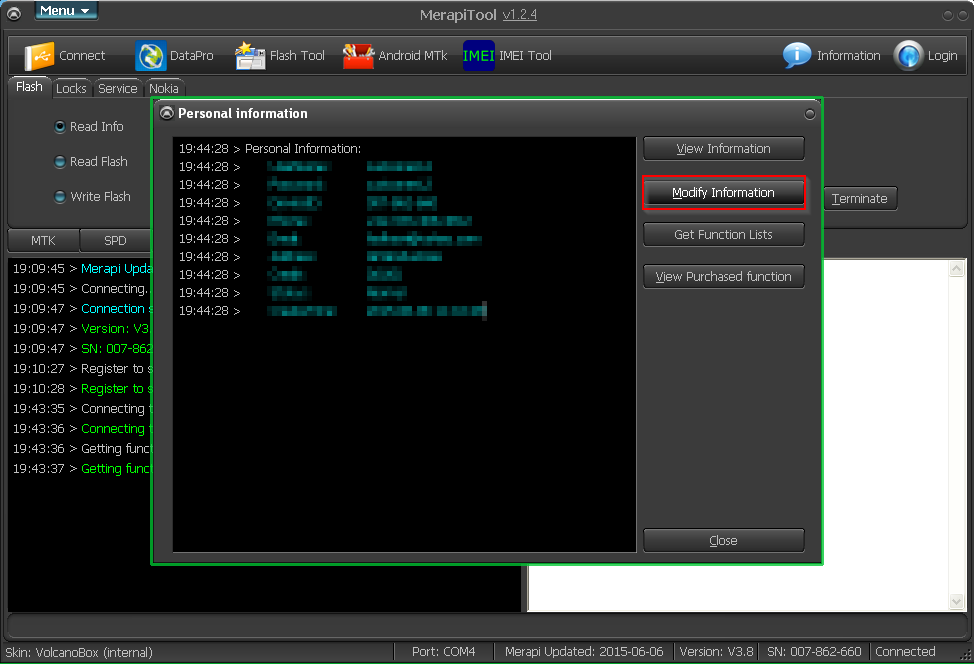This screenshot has height=664, width=974.
Task: Click the v1.2.4 version link
Action: click(520, 14)
